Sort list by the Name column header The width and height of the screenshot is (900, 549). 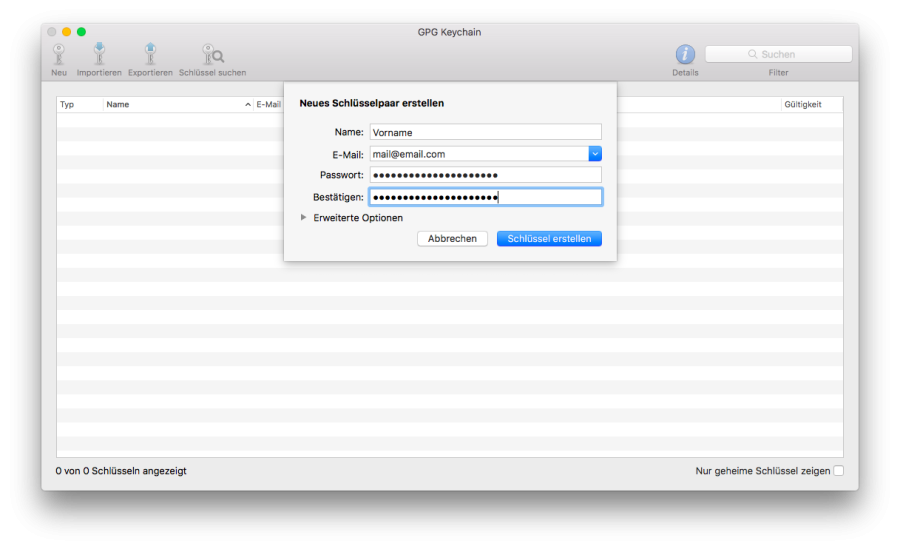pos(175,104)
